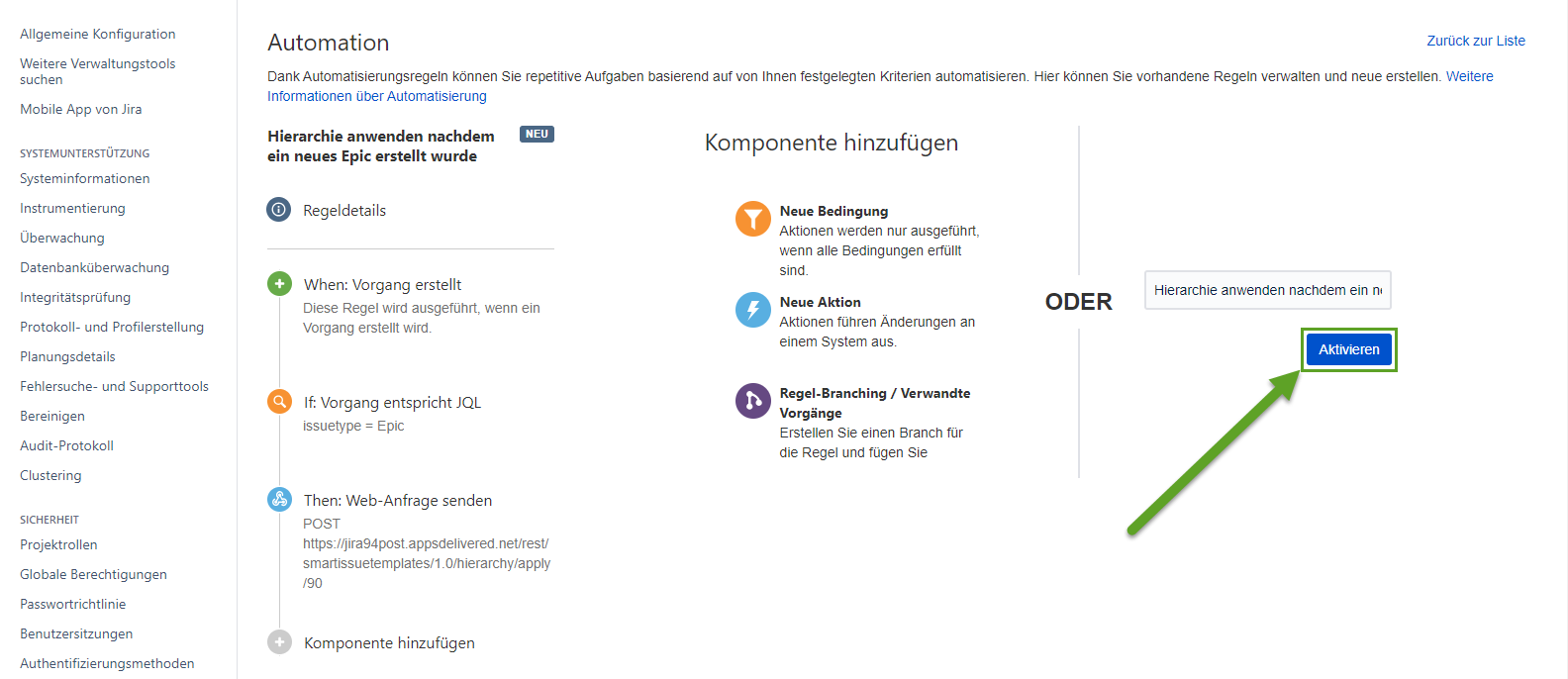Open Globale Berechtigungen in sidebar
Screen dimensions: 1568x679
pos(93,574)
